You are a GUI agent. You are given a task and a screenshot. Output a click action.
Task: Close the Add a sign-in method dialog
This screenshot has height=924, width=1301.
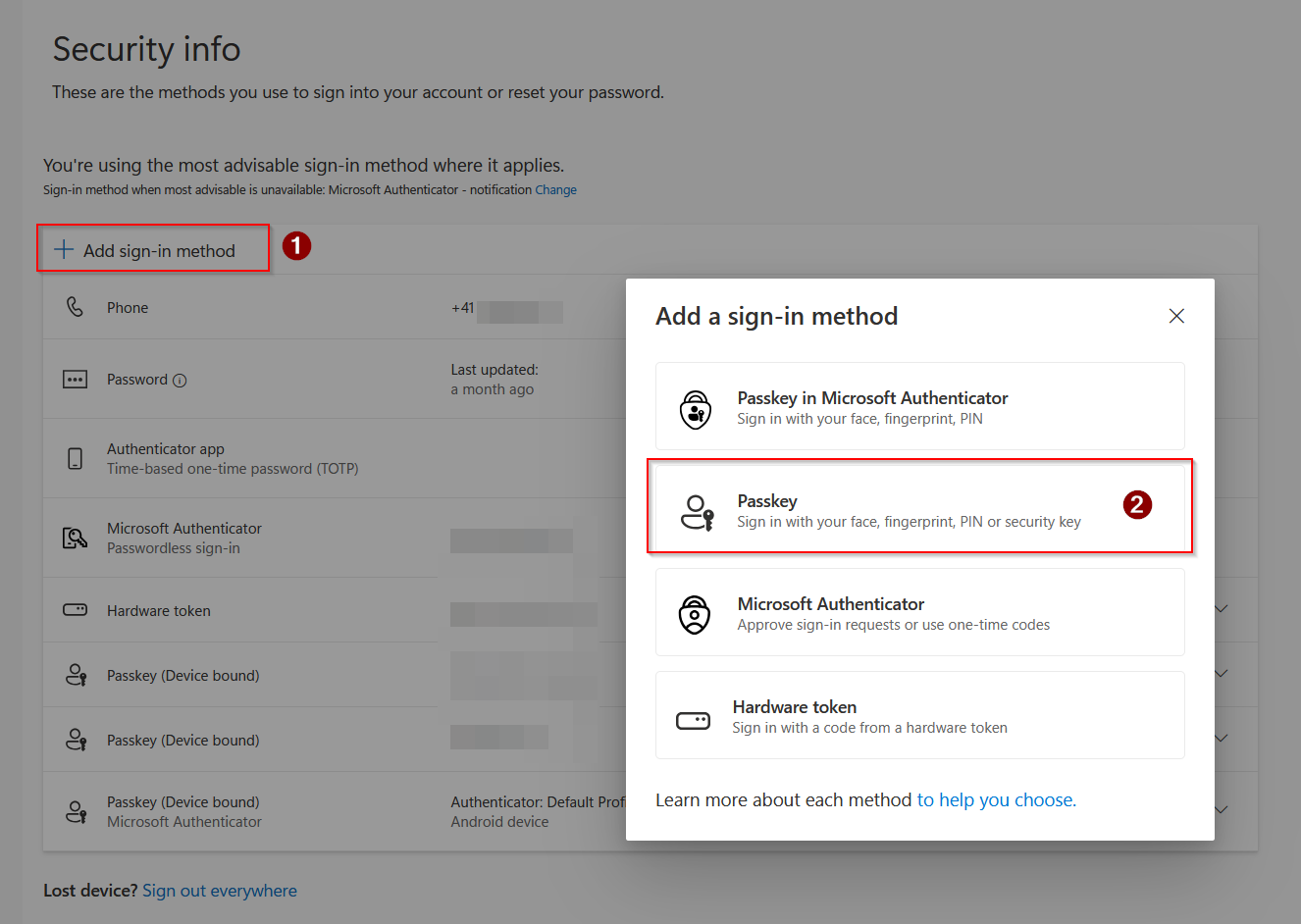(1176, 316)
